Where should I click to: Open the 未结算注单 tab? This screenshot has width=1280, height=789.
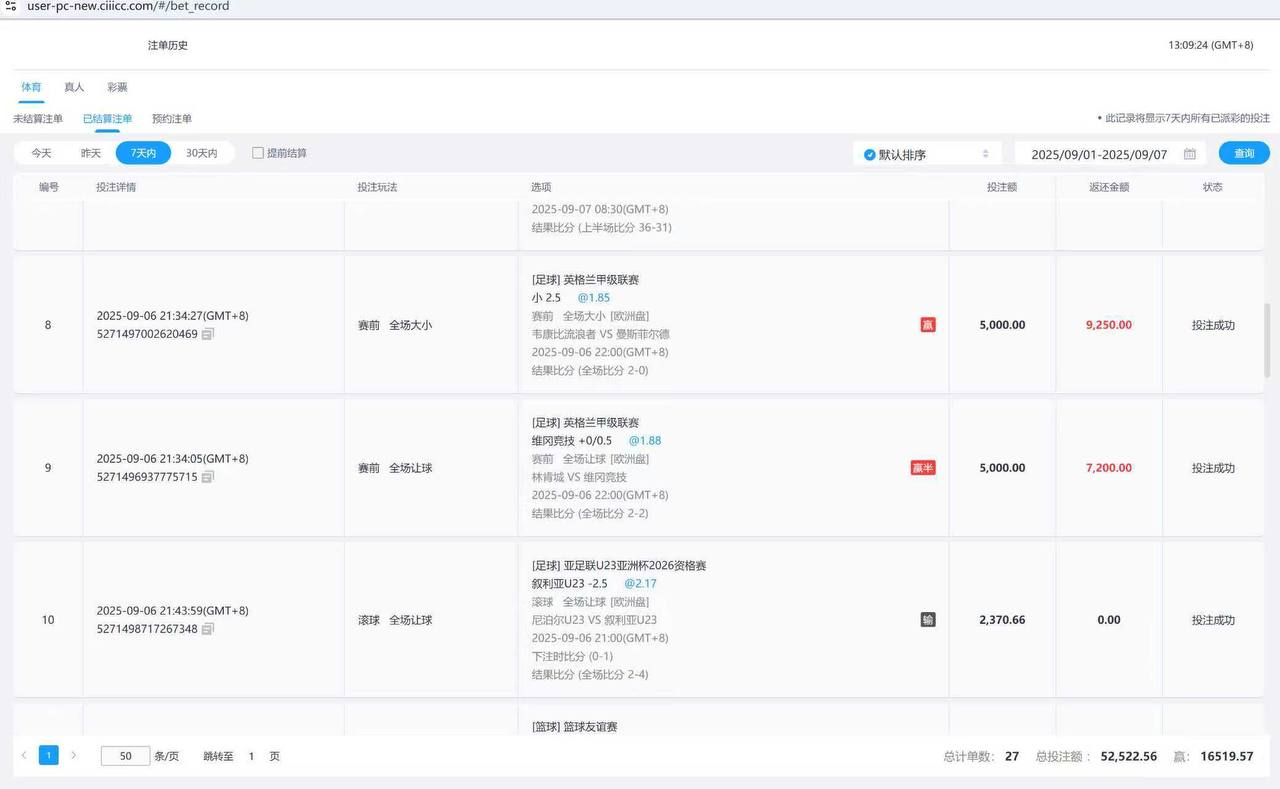pos(37,118)
